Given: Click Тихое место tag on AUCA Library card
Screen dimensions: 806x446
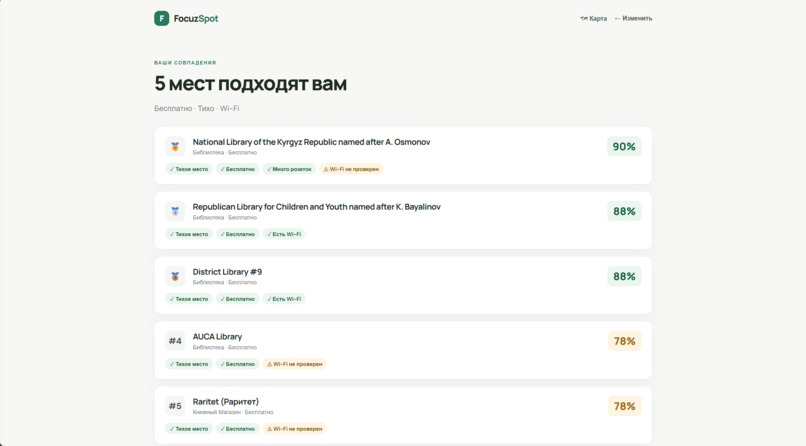Looking at the screenshot, I should pos(189,364).
